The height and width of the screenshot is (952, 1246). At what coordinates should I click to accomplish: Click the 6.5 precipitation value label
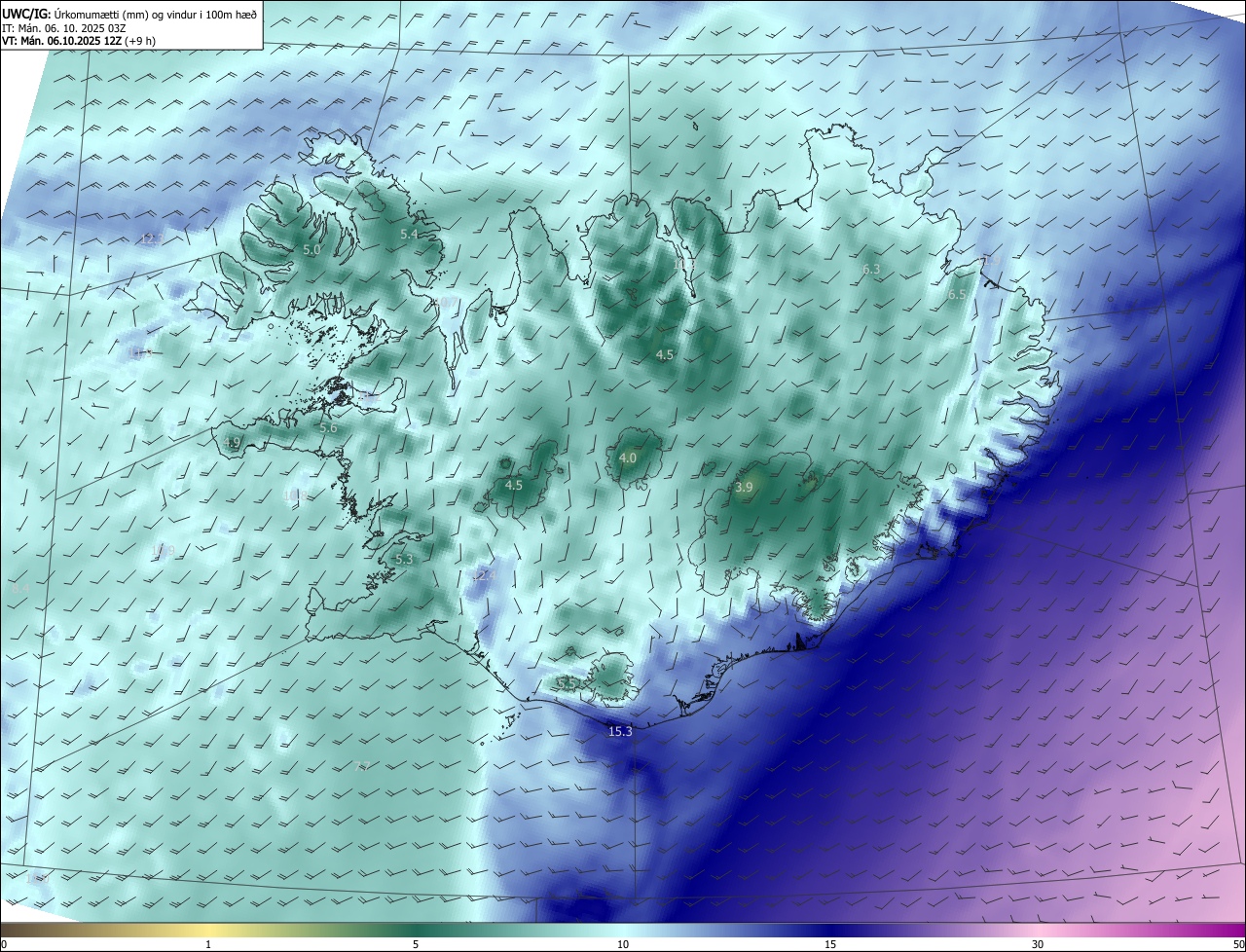coord(957,295)
